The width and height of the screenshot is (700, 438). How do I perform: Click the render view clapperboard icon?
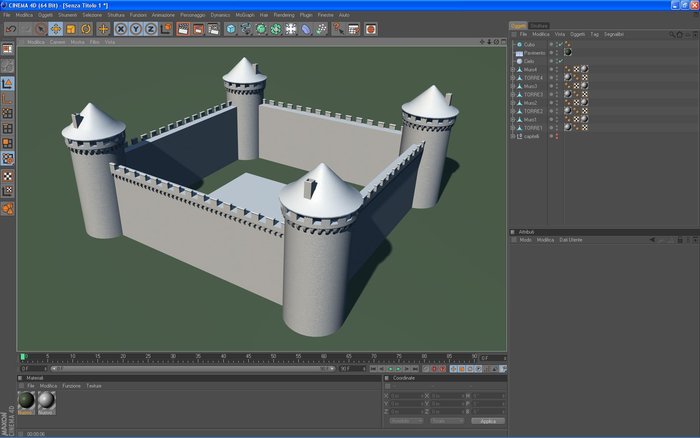click(x=183, y=29)
